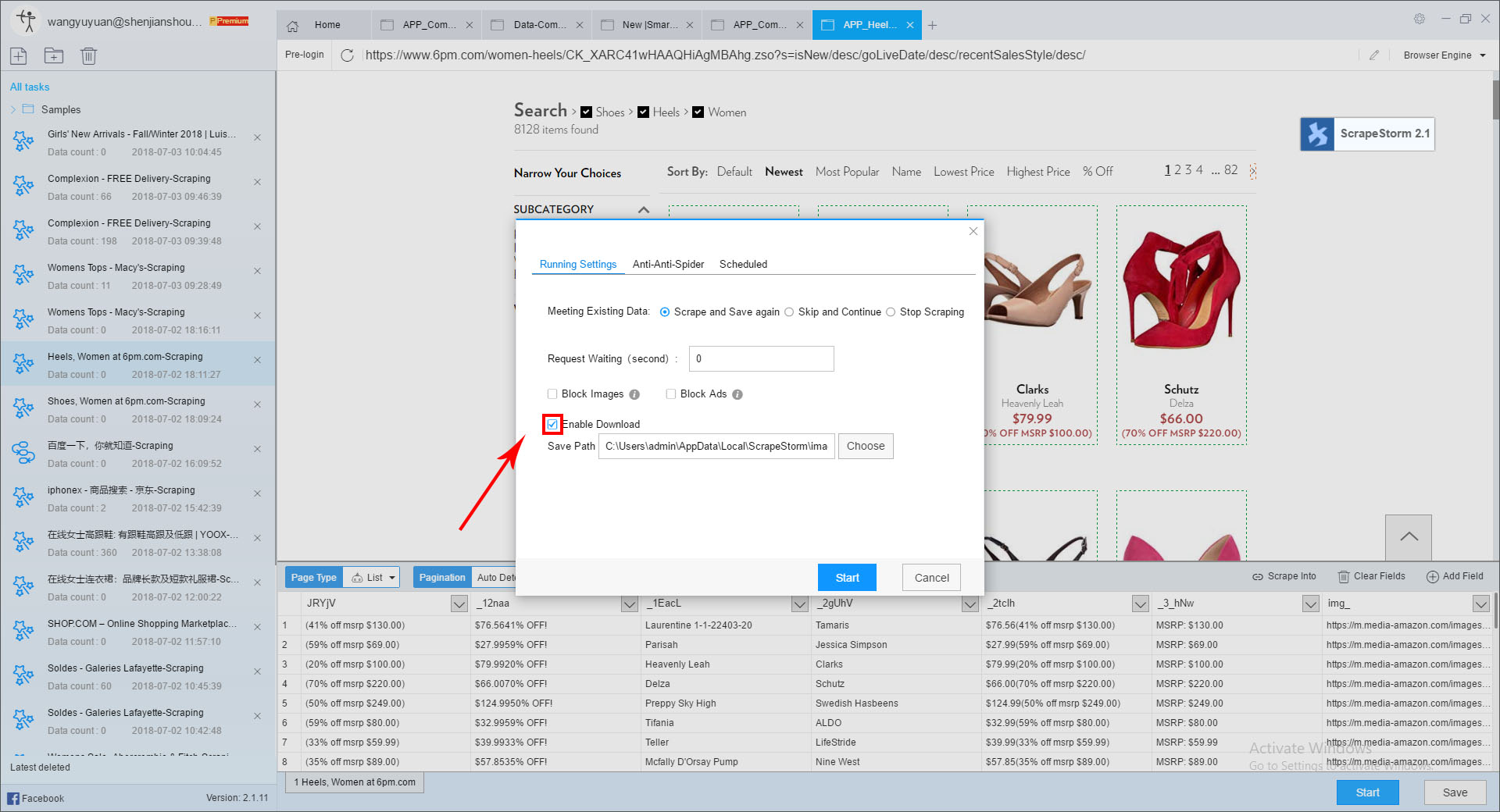Select Stop Scraping option
The image size is (1500, 812).
891,312
